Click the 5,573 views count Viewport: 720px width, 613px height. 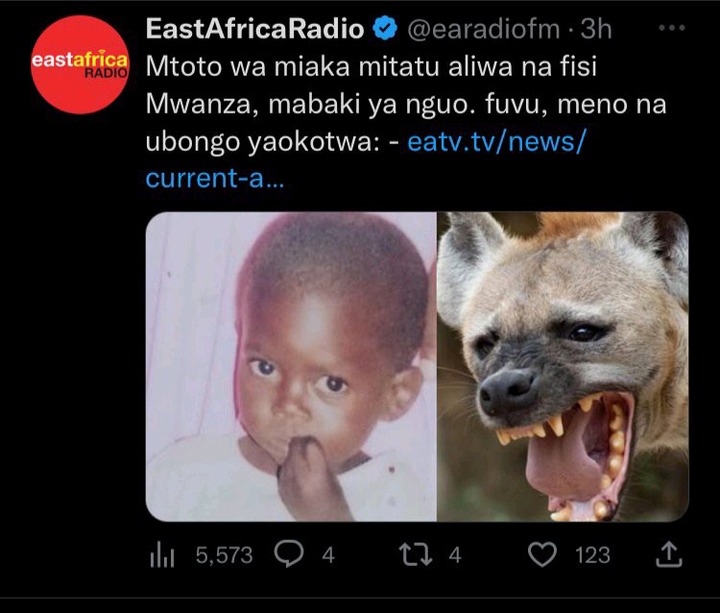(224, 555)
